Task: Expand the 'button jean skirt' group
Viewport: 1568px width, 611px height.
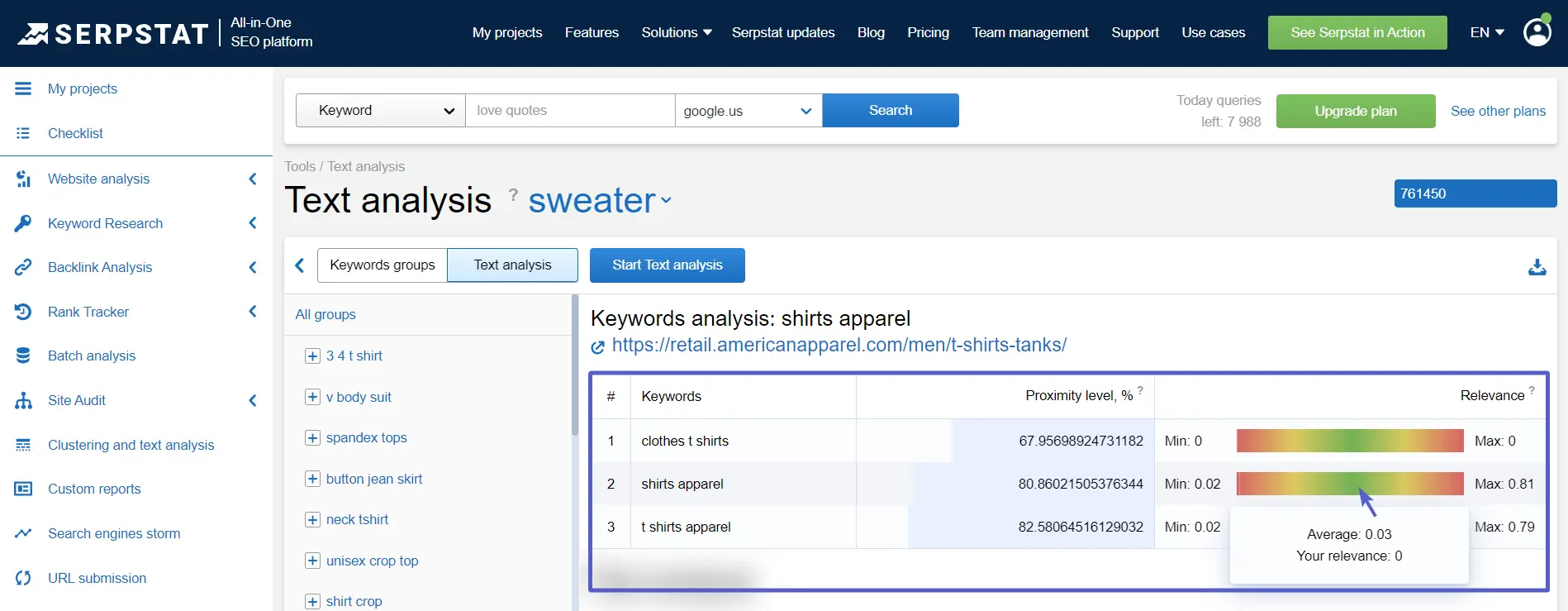Action: tap(312, 479)
